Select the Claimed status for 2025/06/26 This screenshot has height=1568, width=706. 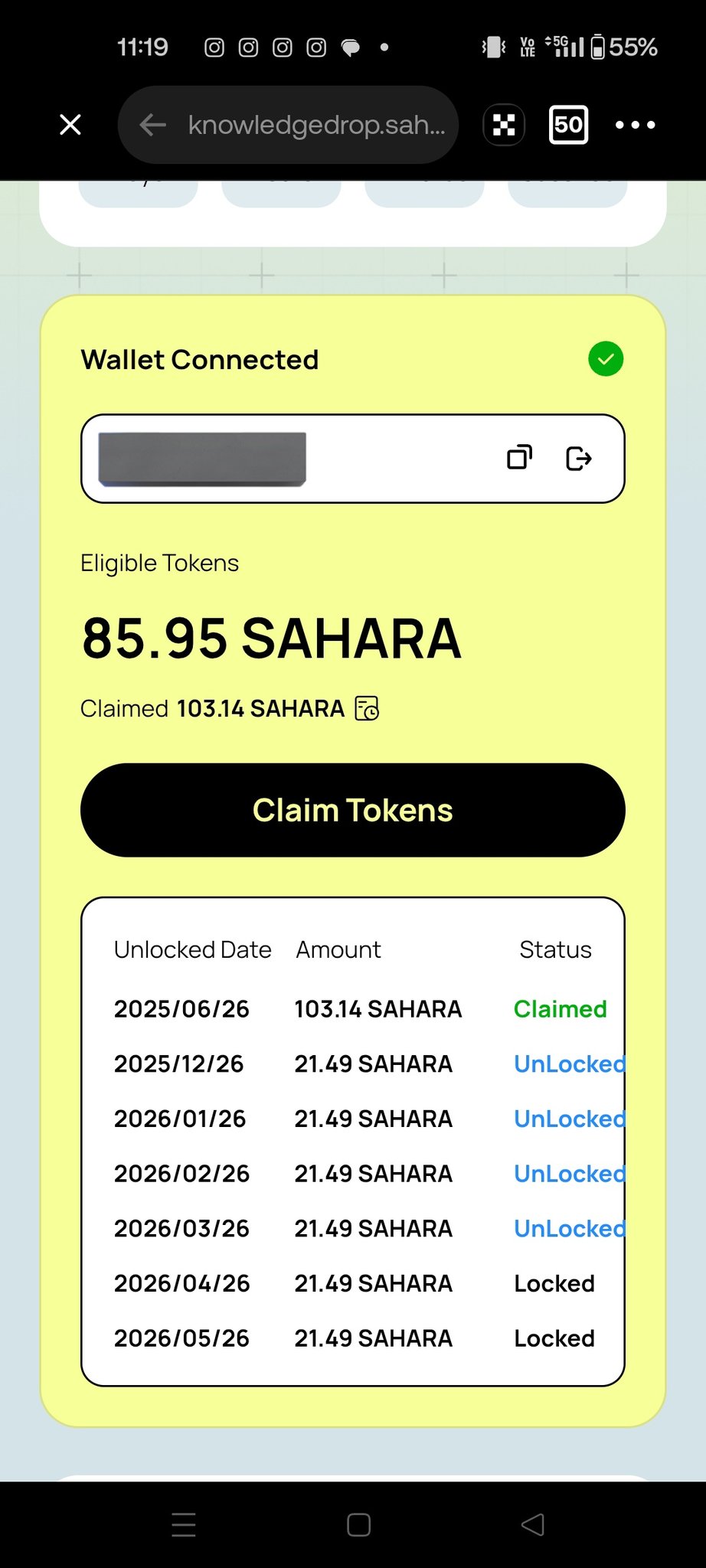[x=560, y=1009]
